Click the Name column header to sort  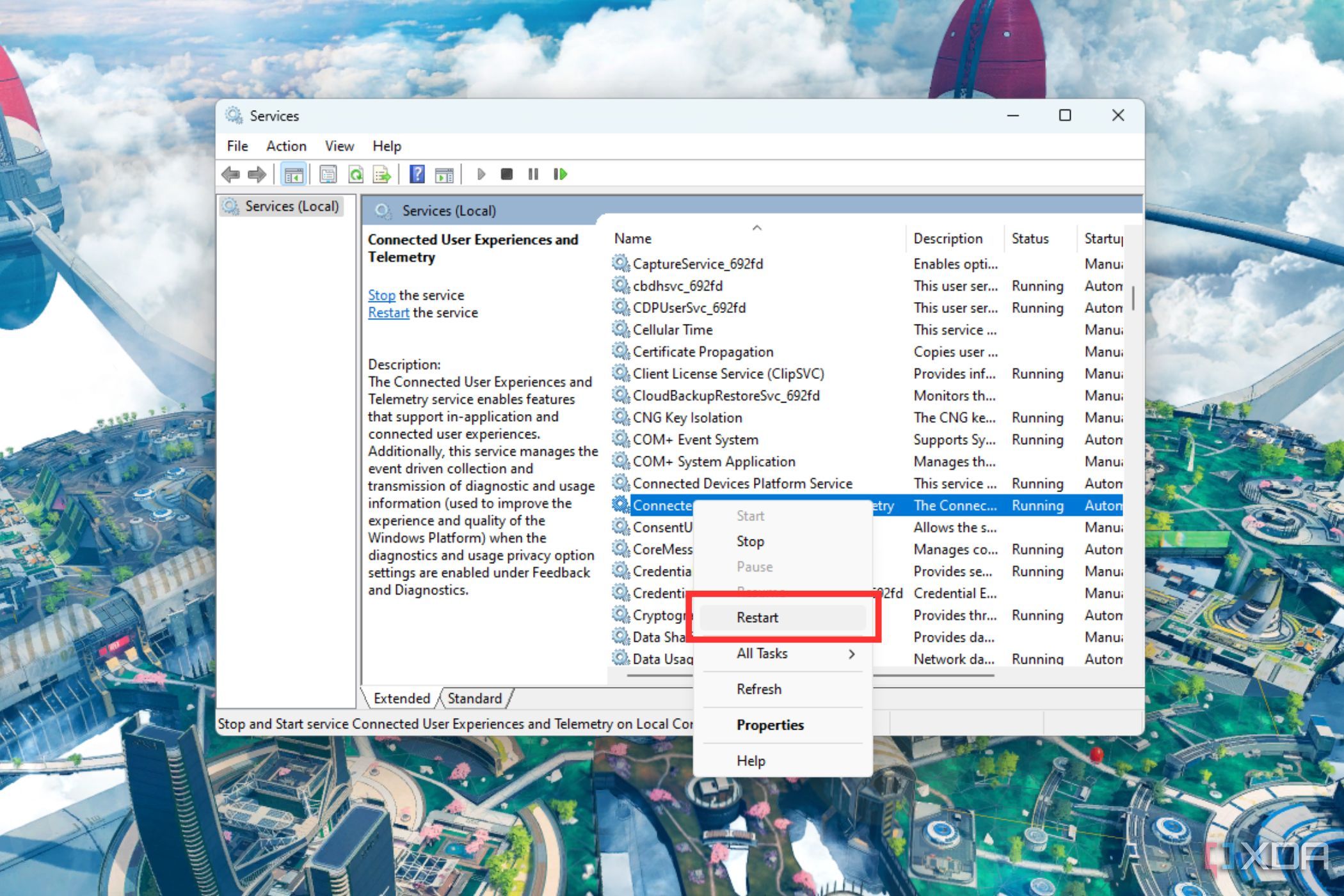point(636,238)
